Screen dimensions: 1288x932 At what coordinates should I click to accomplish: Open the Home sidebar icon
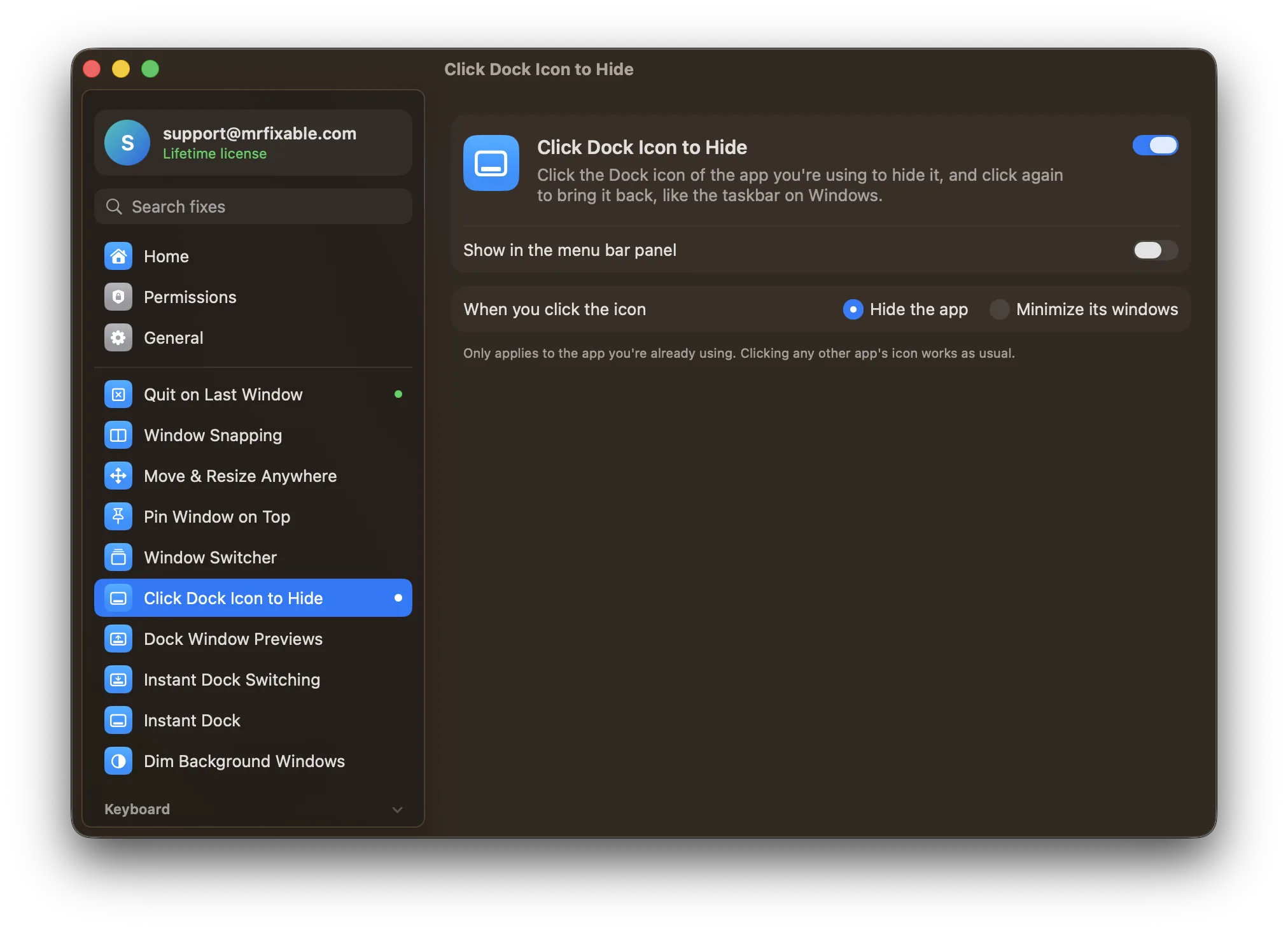coord(118,257)
